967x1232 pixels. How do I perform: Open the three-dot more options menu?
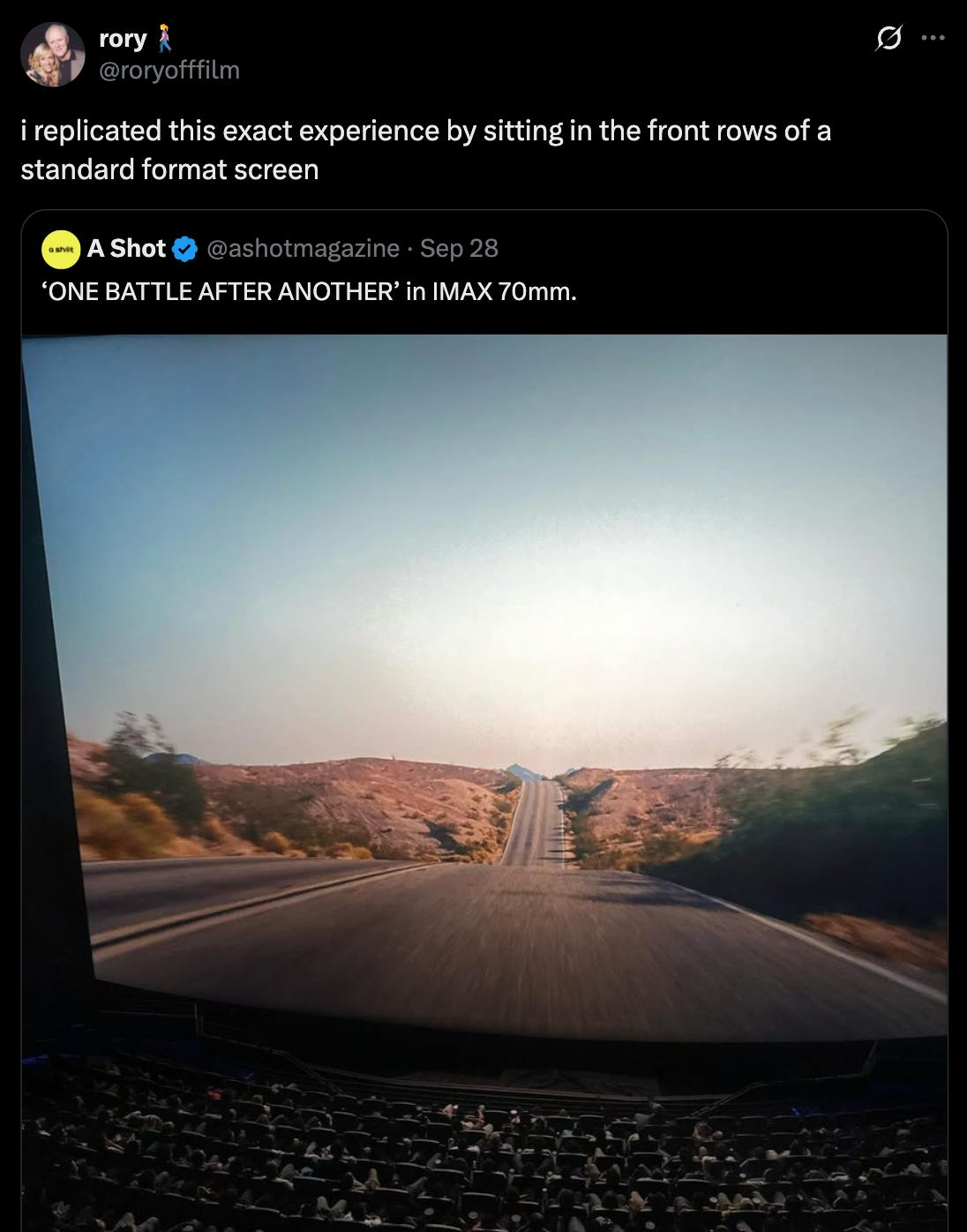pyautogui.click(x=933, y=38)
